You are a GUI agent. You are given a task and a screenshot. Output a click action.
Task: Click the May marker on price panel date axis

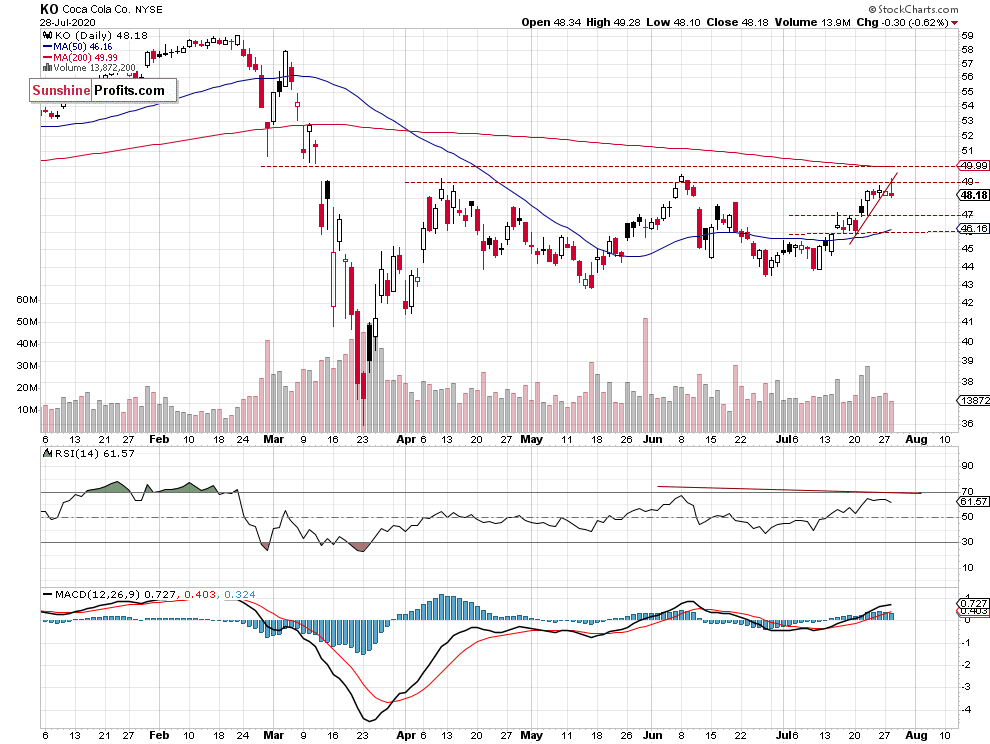(532, 439)
